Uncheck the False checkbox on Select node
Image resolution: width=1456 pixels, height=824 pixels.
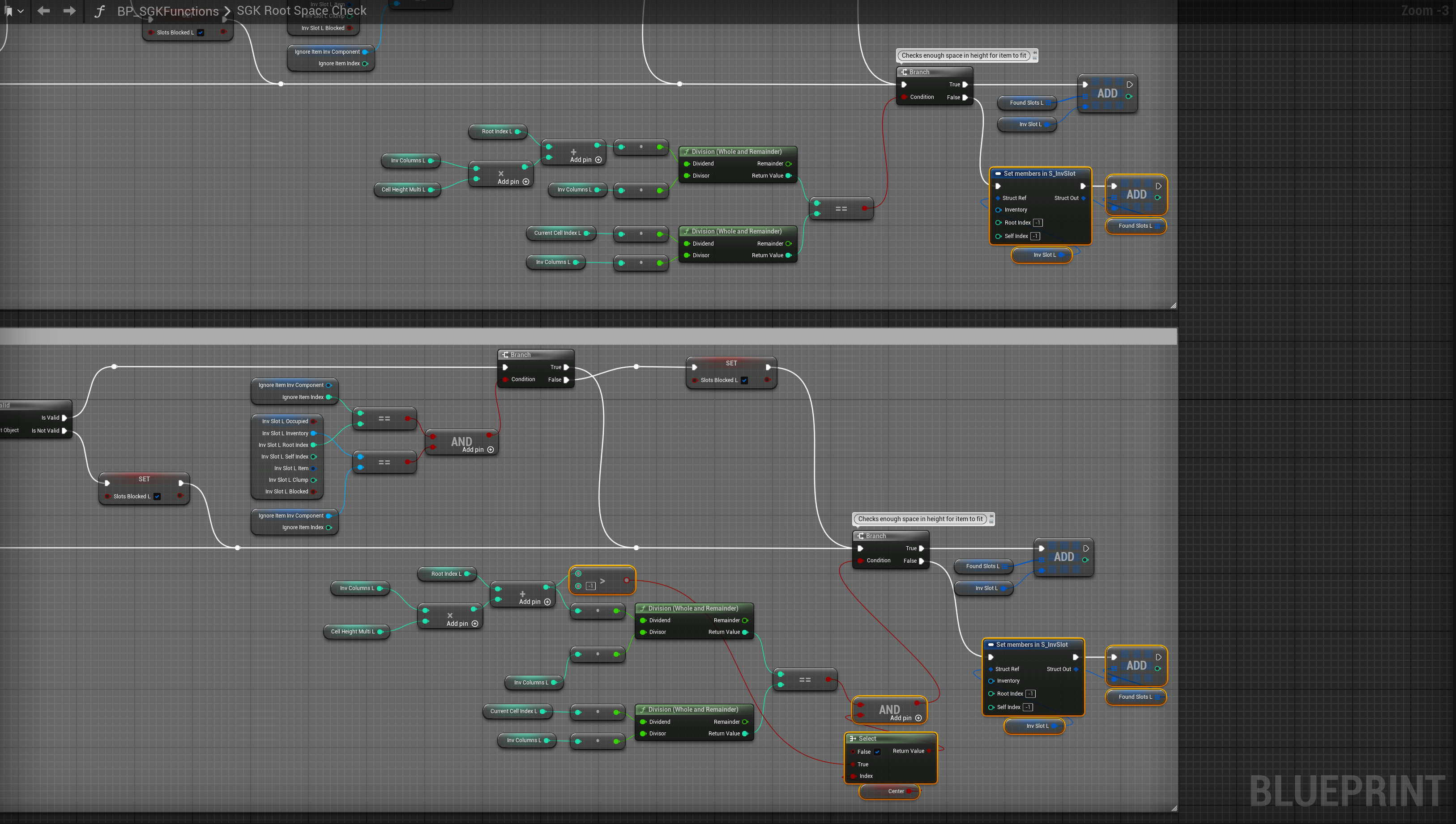click(877, 752)
